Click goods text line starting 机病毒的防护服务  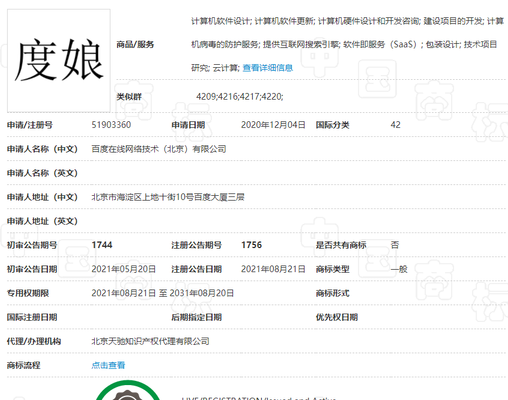(344, 44)
